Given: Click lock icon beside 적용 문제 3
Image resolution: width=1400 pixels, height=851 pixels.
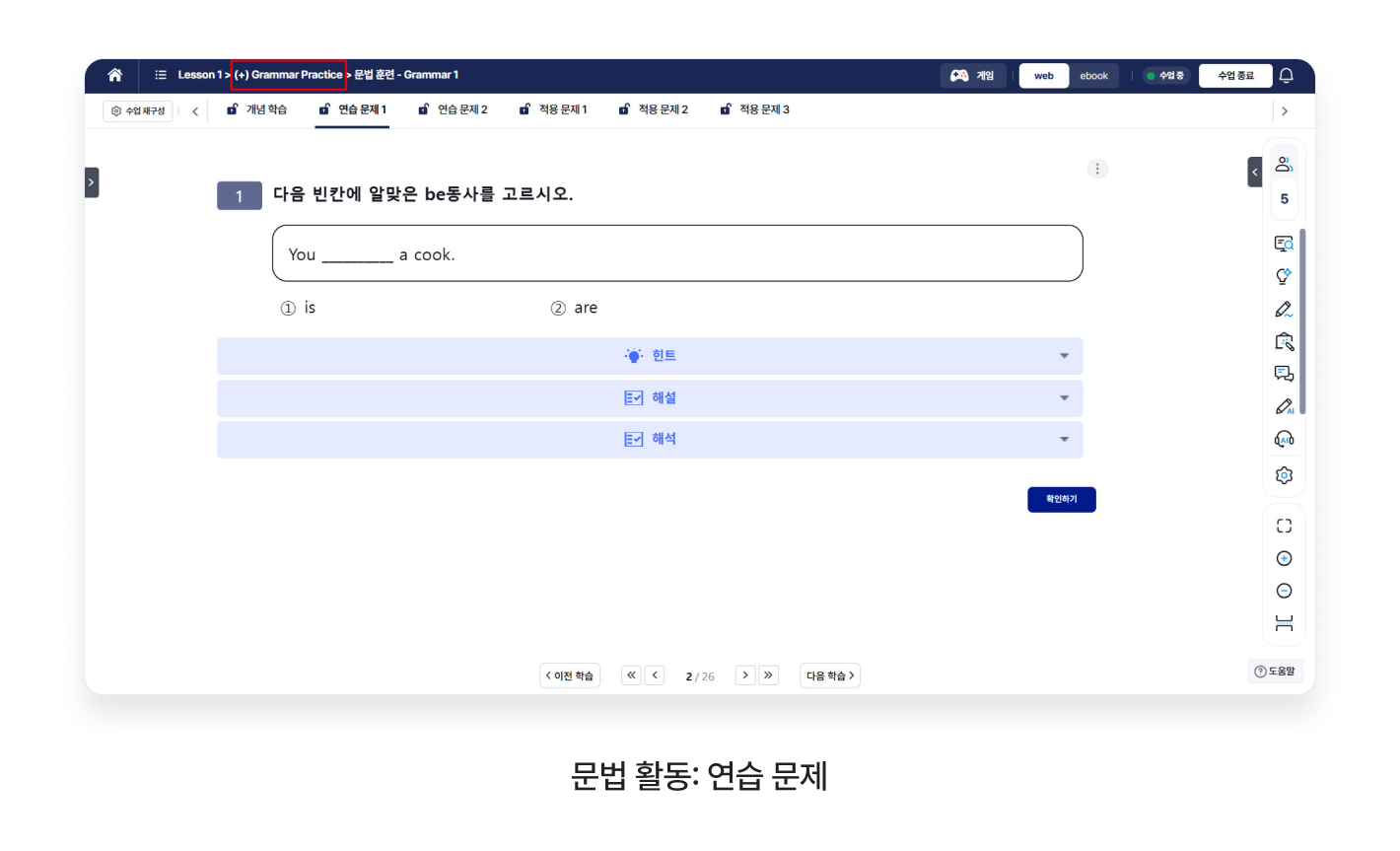Looking at the screenshot, I should coord(726,109).
